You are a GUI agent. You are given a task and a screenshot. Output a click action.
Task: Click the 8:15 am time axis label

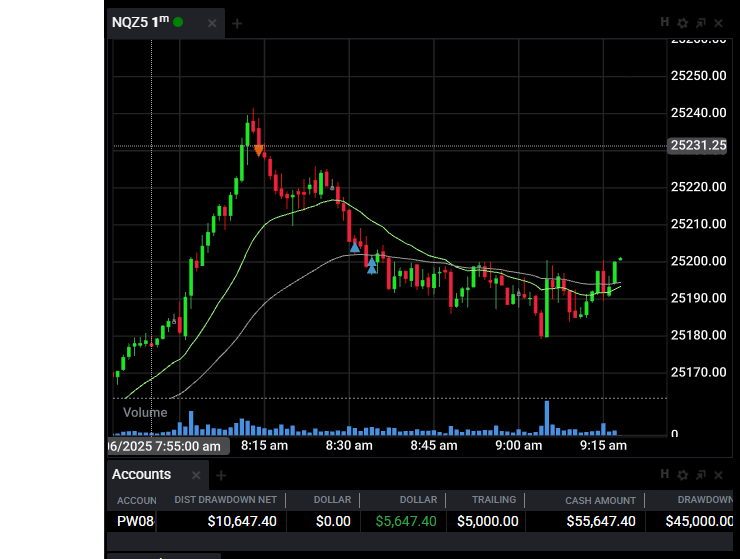point(264,446)
